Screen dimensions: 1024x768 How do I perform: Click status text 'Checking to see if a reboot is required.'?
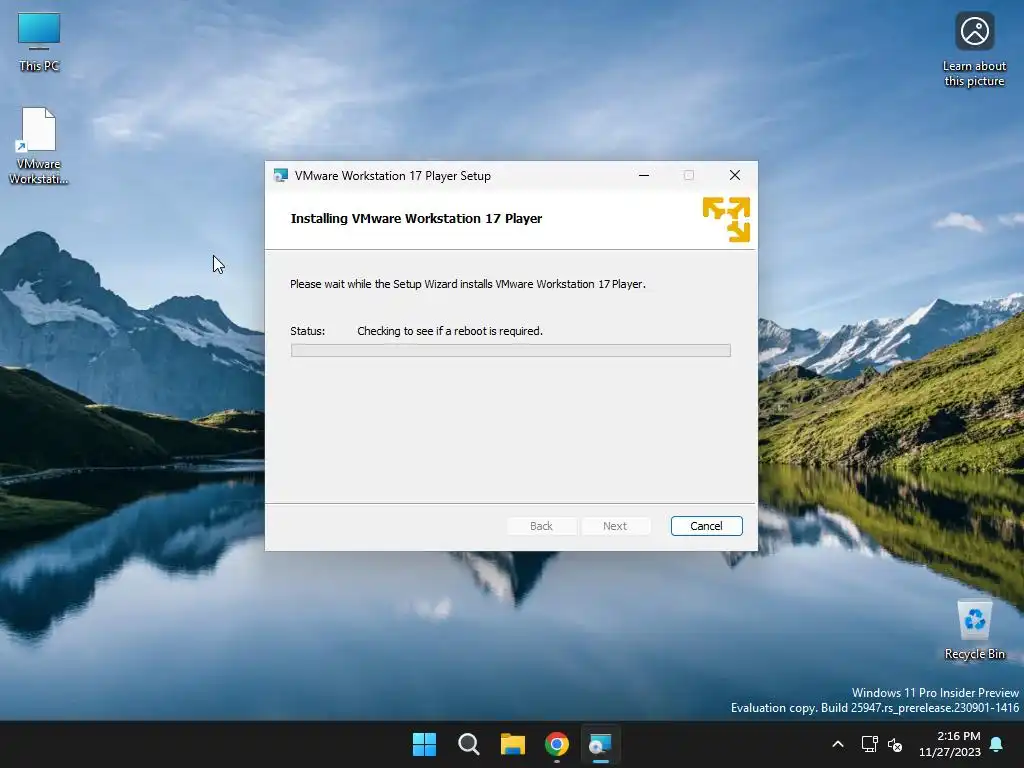[x=450, y=331]
